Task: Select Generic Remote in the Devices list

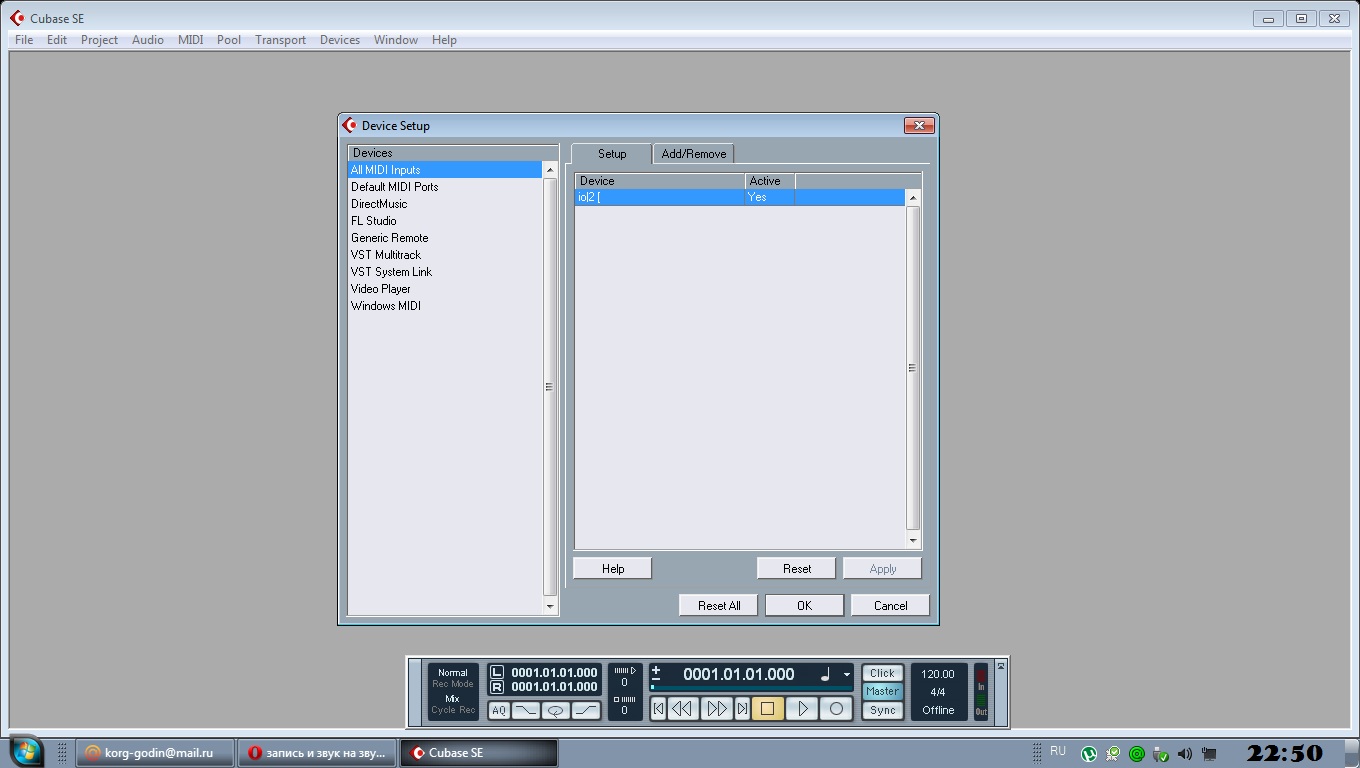Action: point(445,238)
